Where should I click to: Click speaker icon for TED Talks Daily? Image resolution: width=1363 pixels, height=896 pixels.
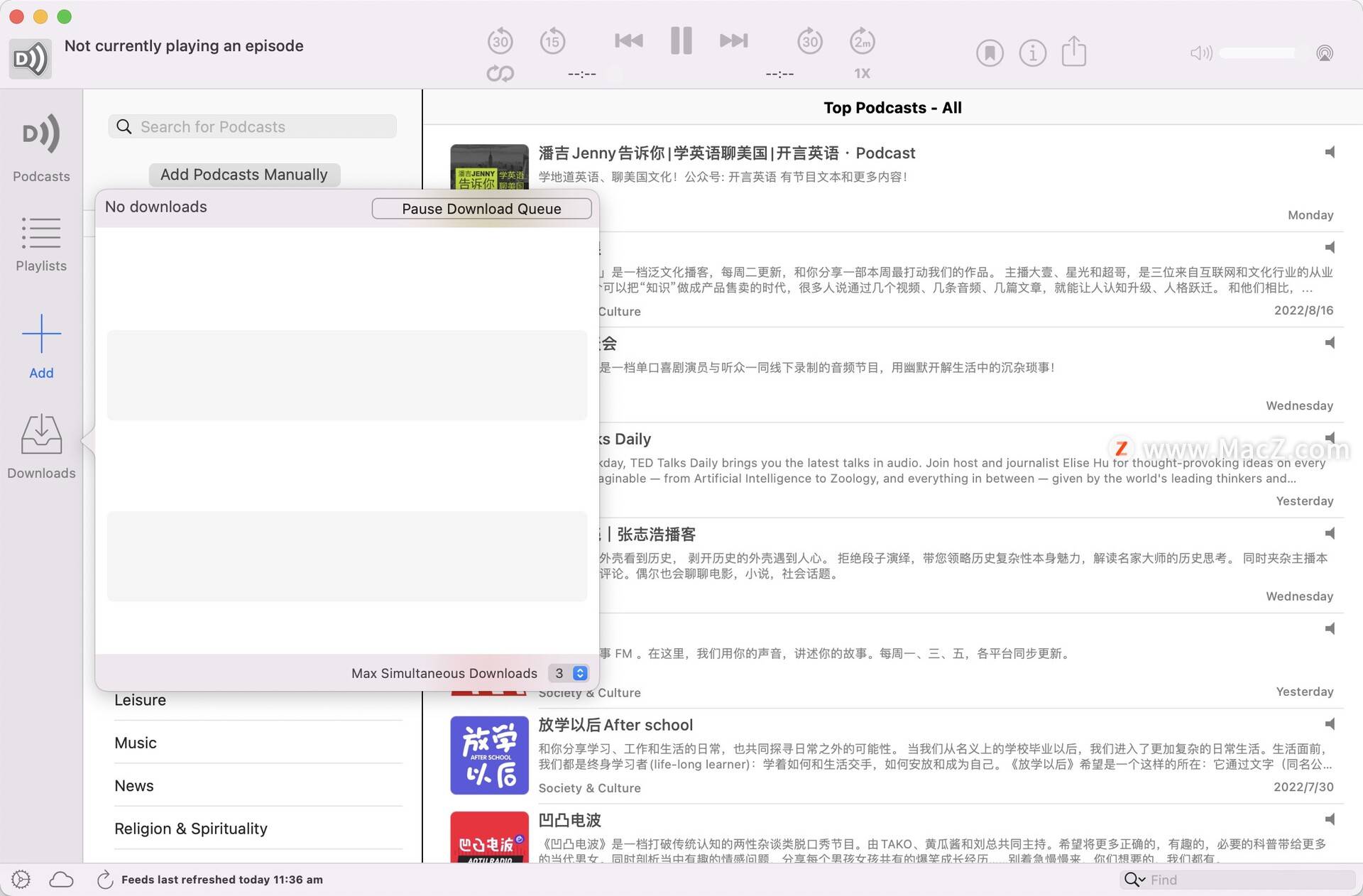[1330, 437]
